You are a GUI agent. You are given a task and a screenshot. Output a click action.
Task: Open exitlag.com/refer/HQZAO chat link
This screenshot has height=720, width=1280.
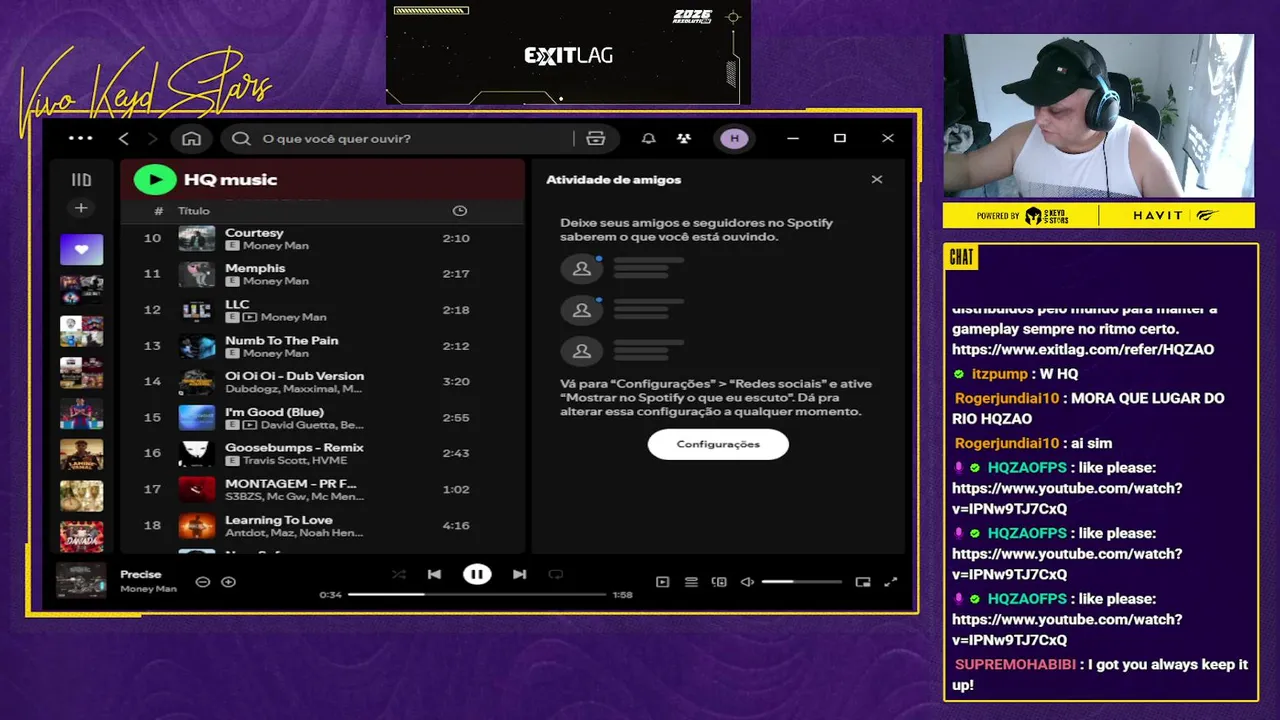pyautogui.click(x=1083, y=350)
